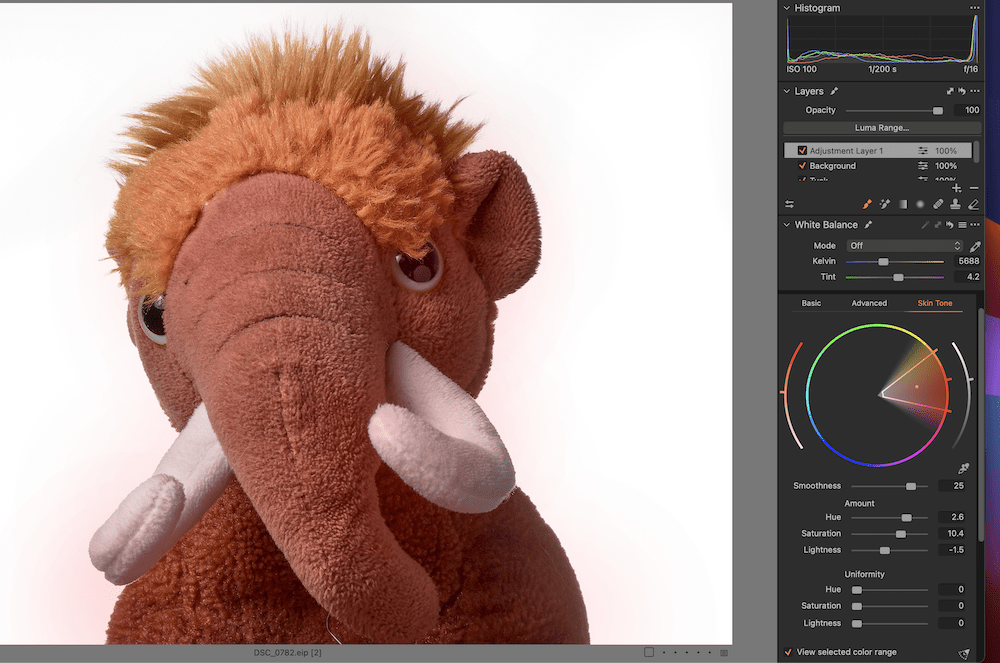Click the white balance eyedropper beside Mode

[x=975, y=246]
